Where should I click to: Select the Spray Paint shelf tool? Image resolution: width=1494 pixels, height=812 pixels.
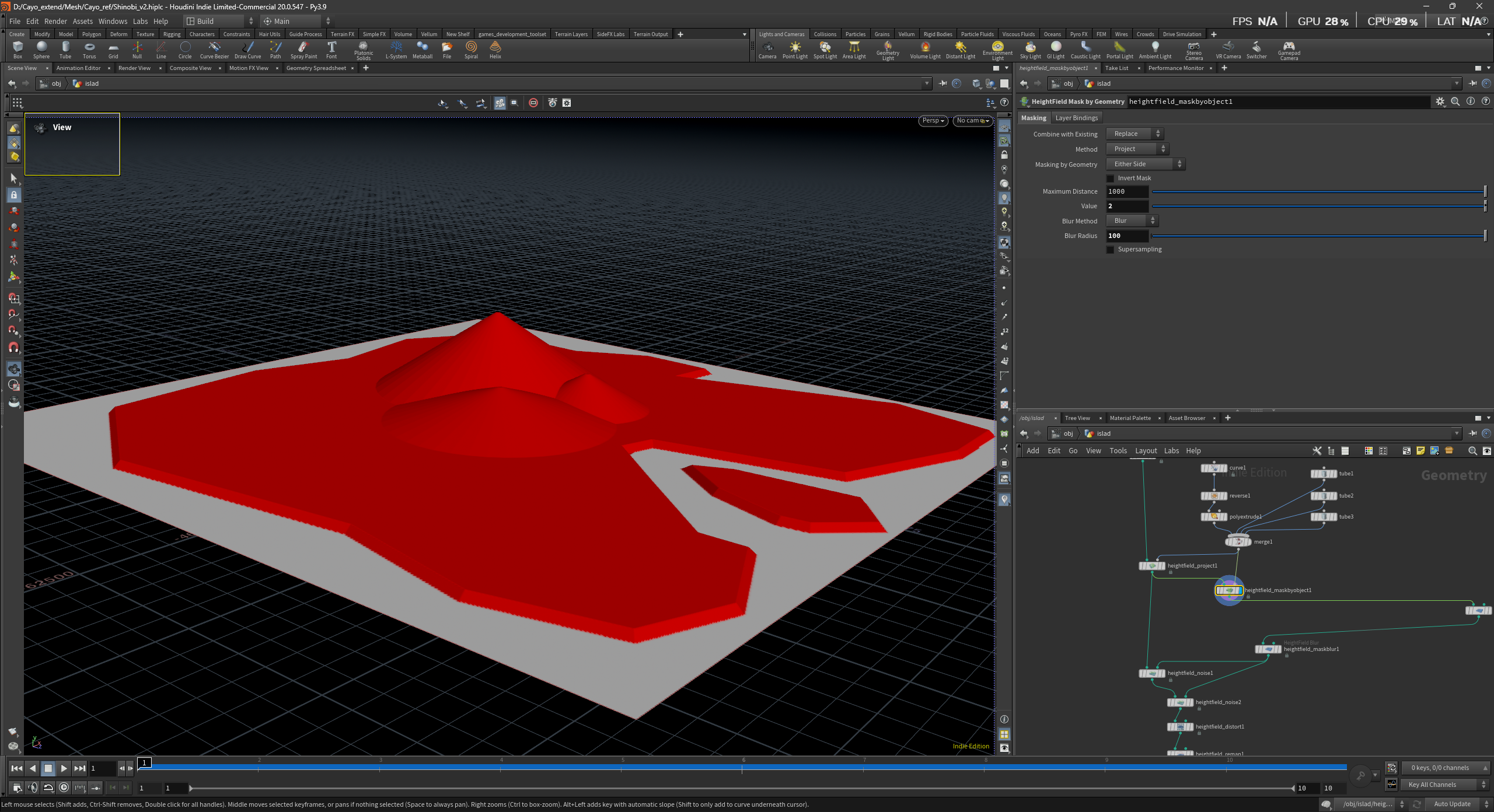[303, 49]
